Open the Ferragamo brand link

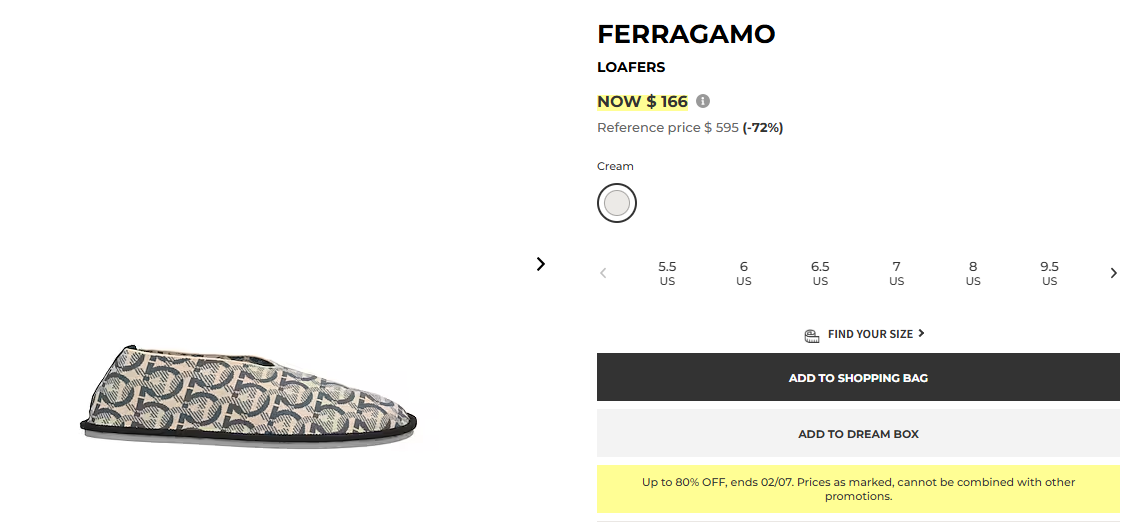(686, 34)
